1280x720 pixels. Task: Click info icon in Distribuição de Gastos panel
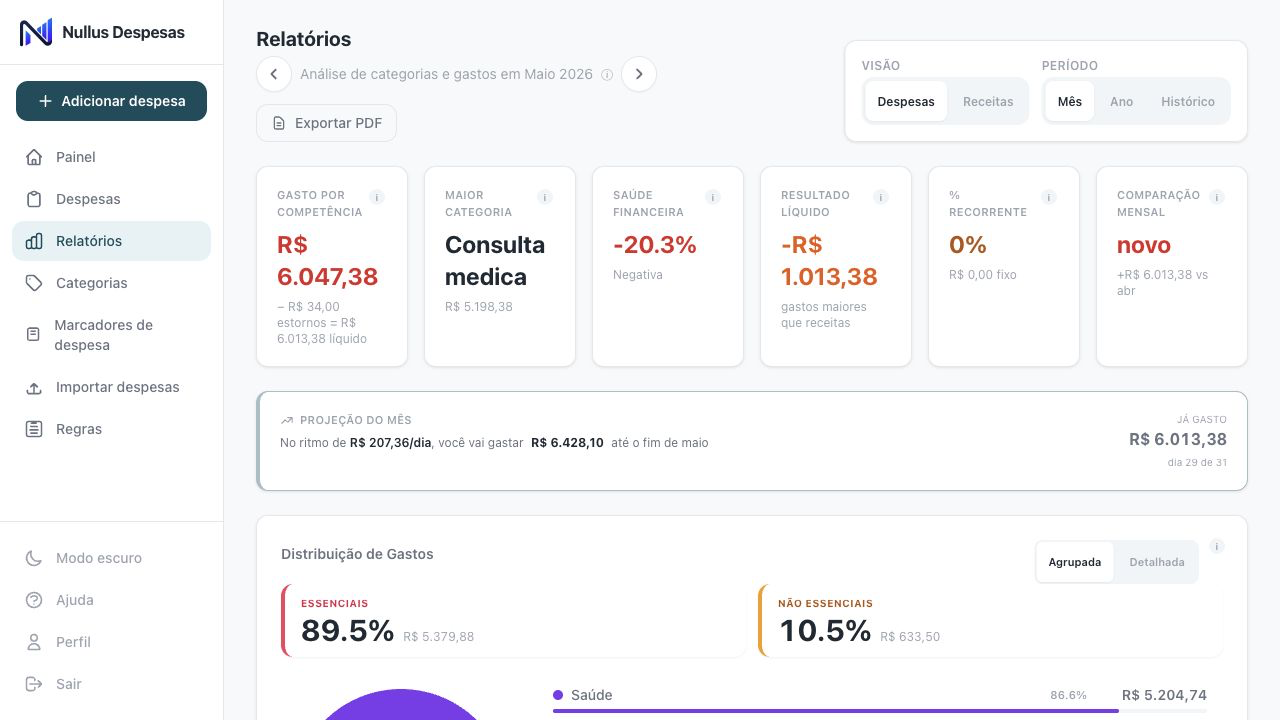[x=1217, y=546]
